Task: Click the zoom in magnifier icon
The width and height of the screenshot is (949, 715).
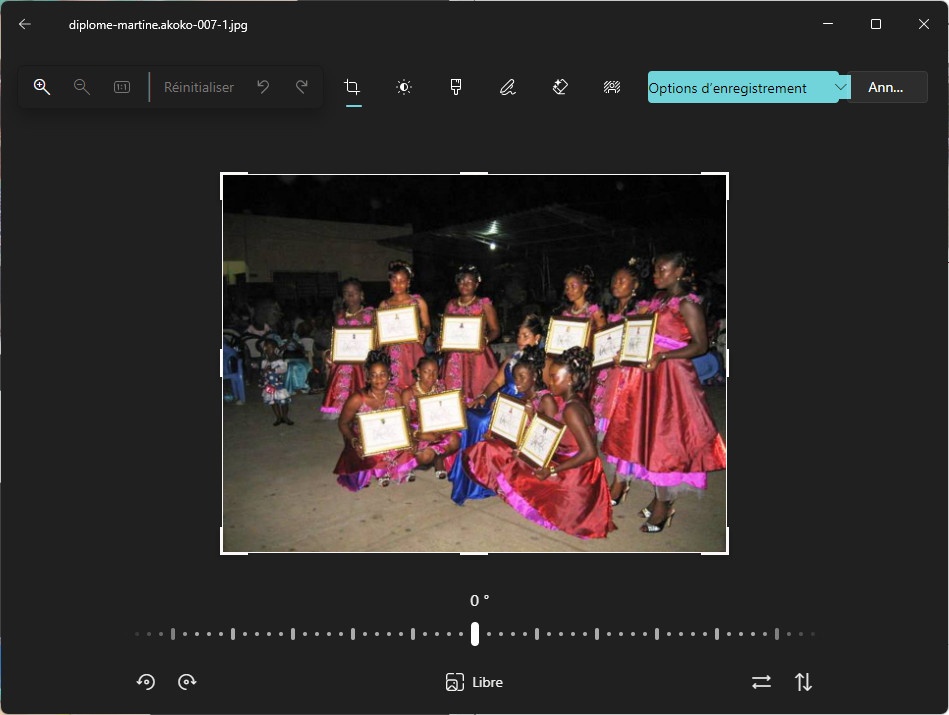Action: pyautogui.click(x=42, y=87)
